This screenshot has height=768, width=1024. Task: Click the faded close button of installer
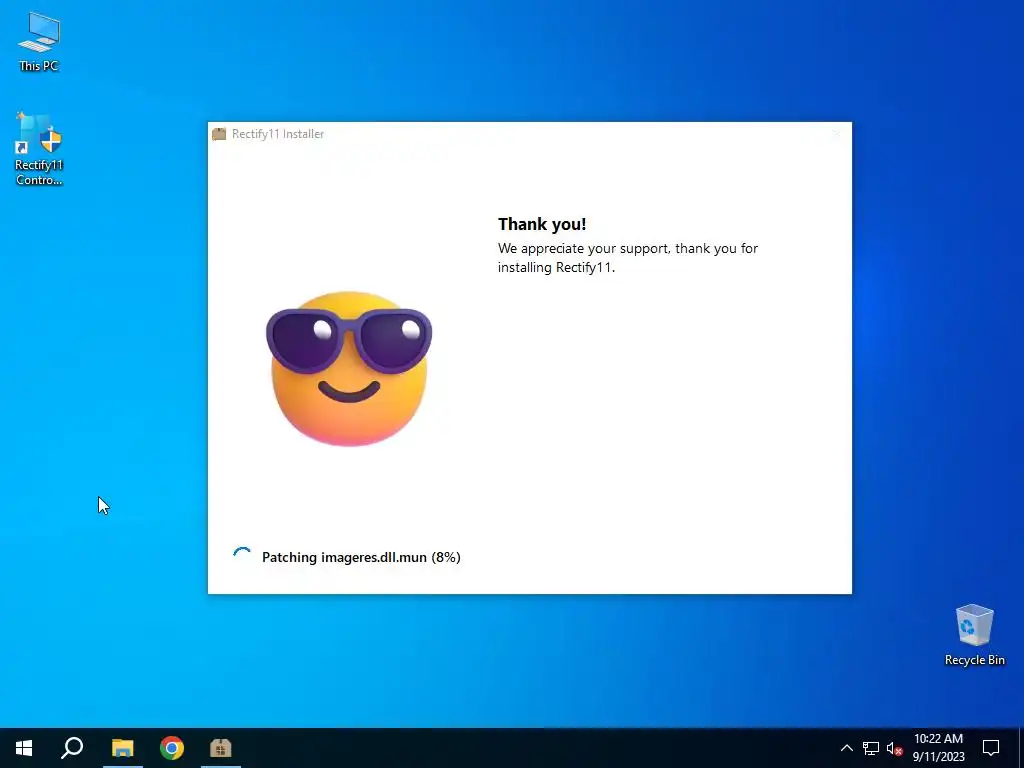[x=835, y=134]
